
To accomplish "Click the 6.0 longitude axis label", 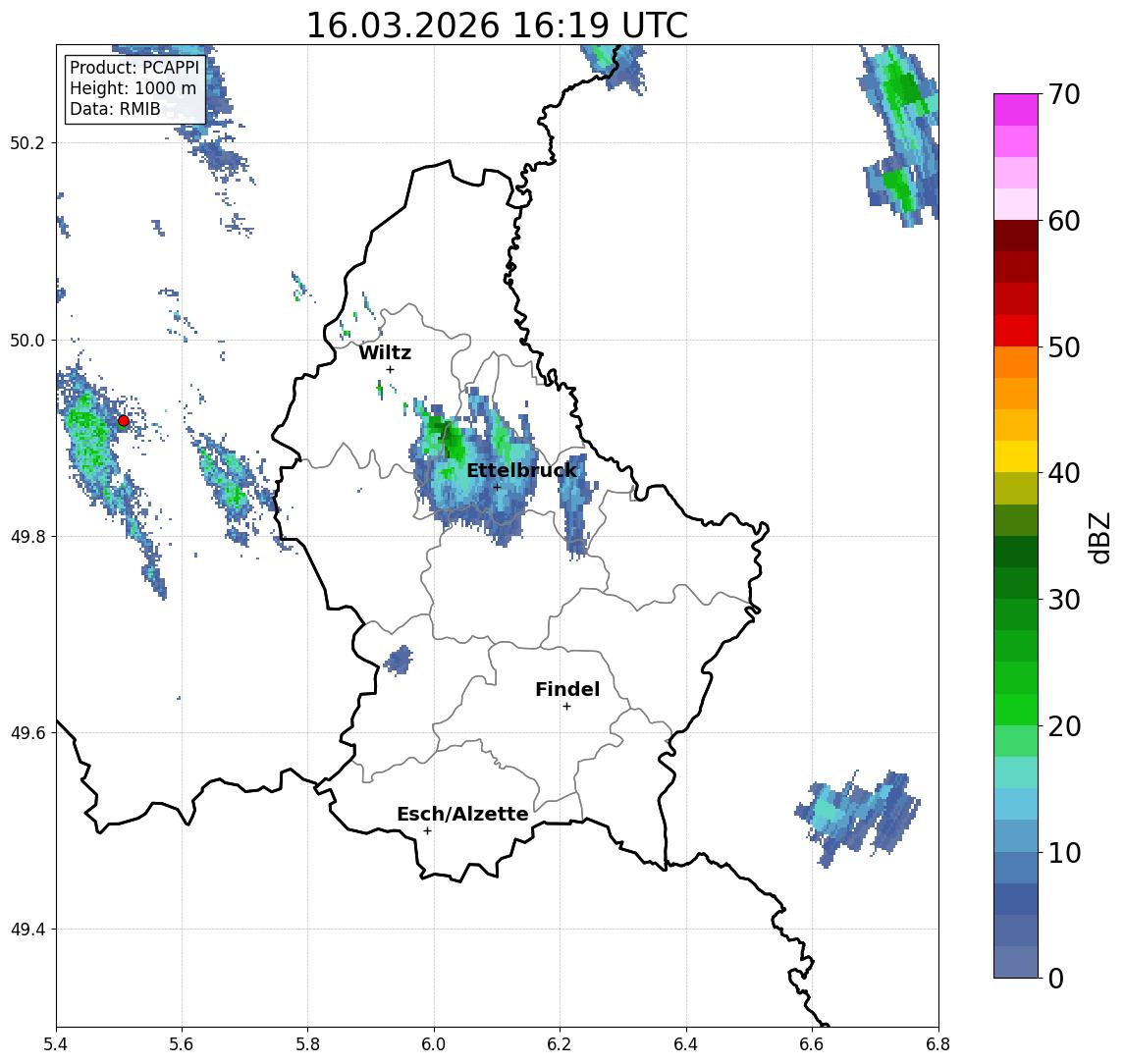I will coord(434,1044).
